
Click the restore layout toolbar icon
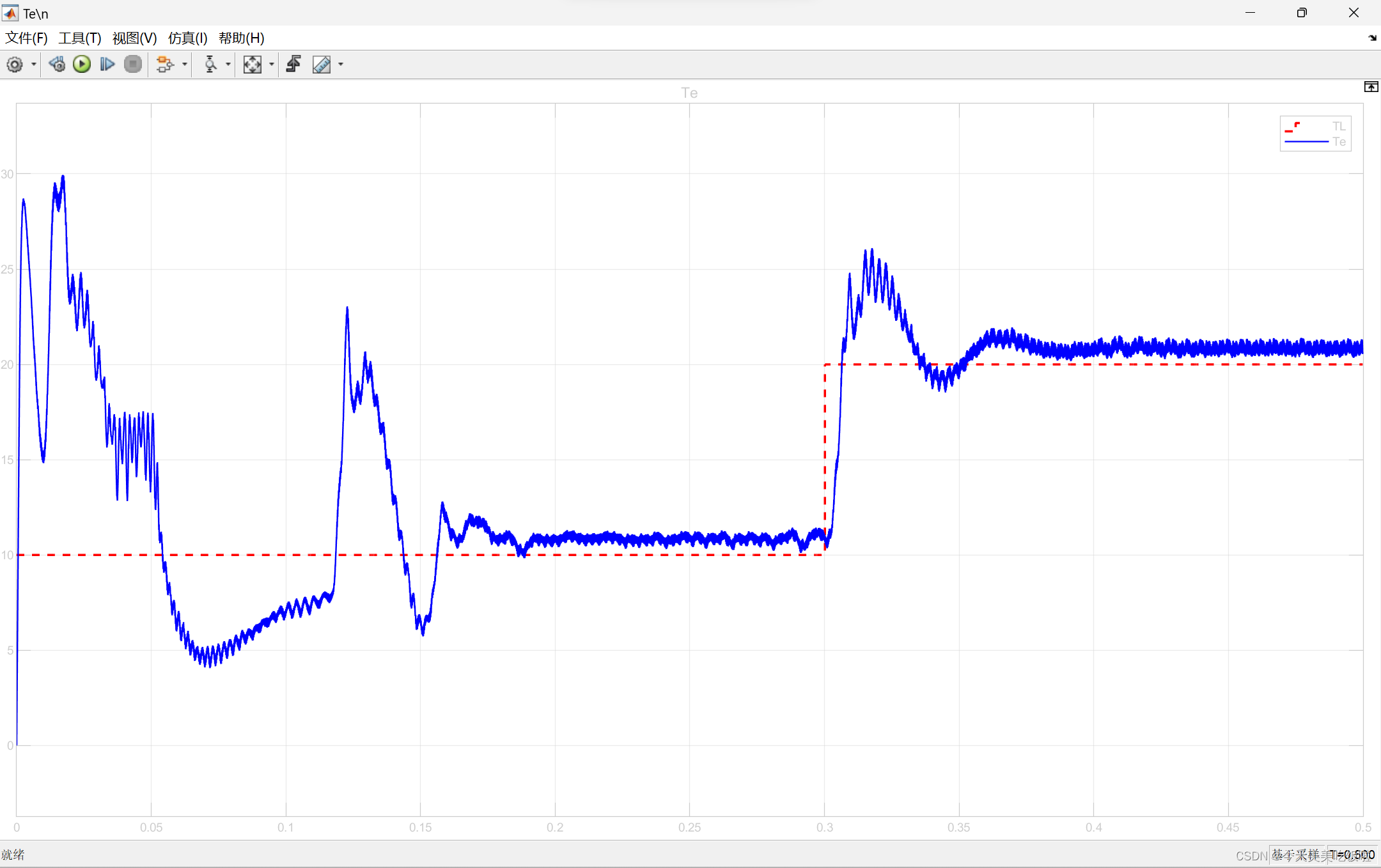click(294, 65)
